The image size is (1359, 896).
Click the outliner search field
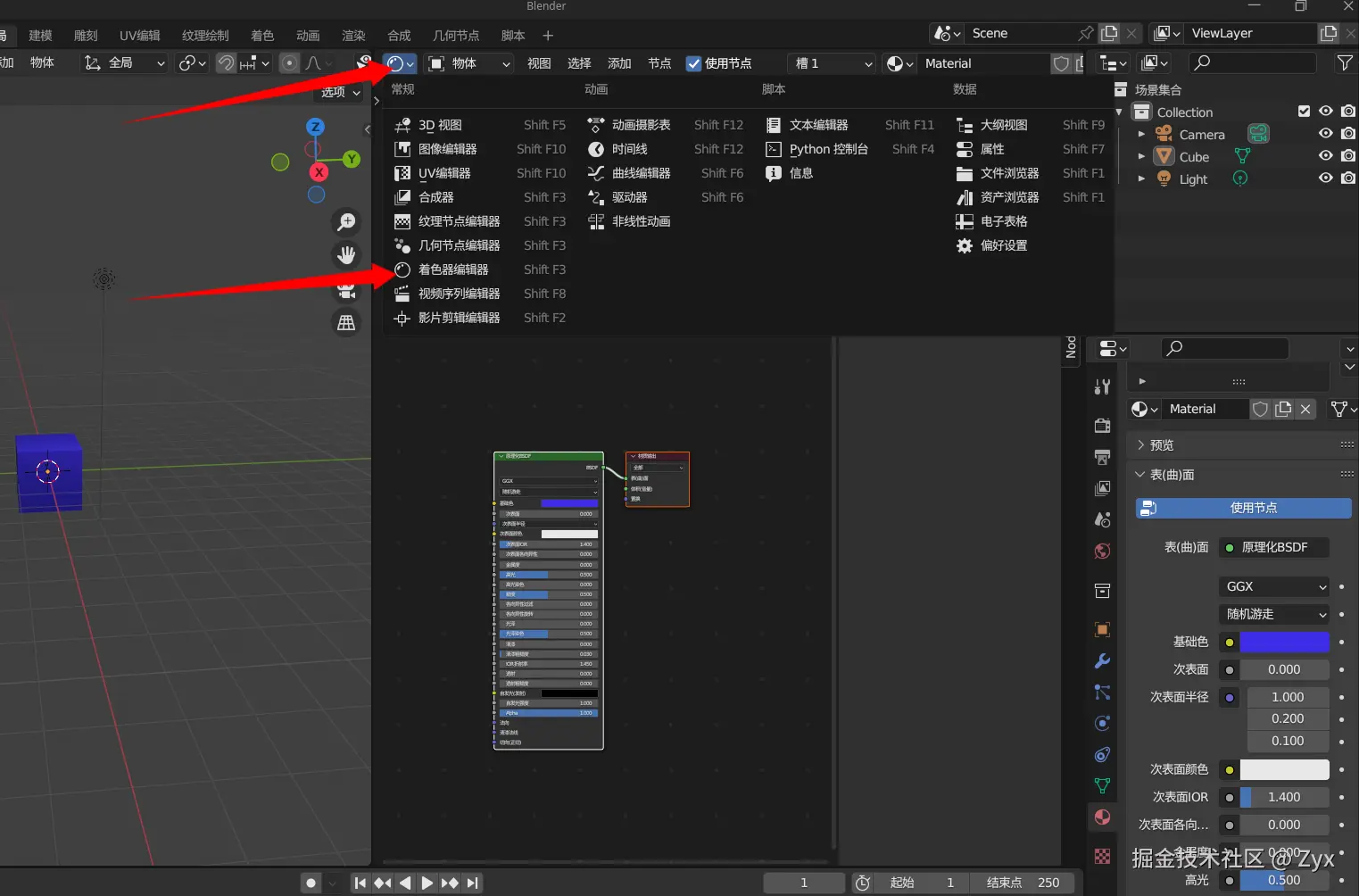click(x=1253, y=62)
